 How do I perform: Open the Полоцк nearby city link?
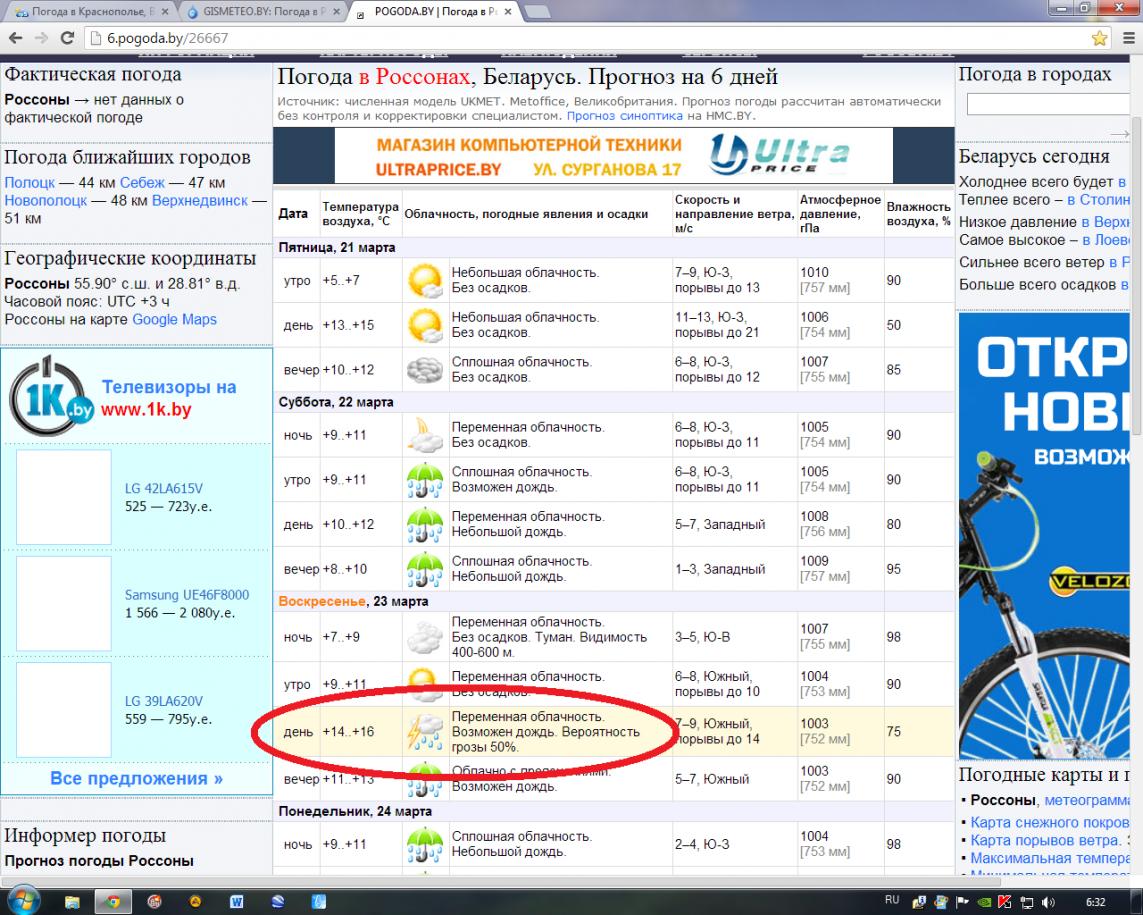coord(29,183)
